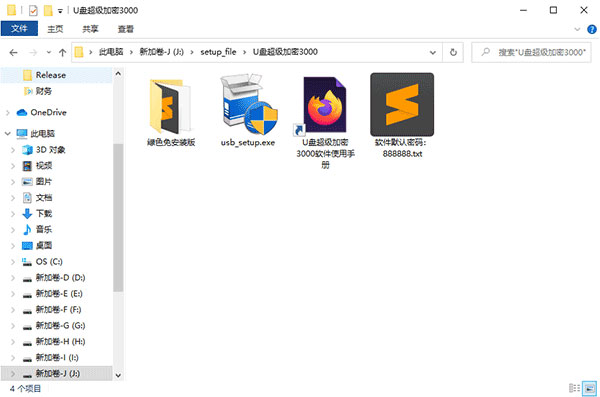Expand the 新加卷-J (J:) tree node
The width and height of the screenshot is (600, 397).
(13, 374)
